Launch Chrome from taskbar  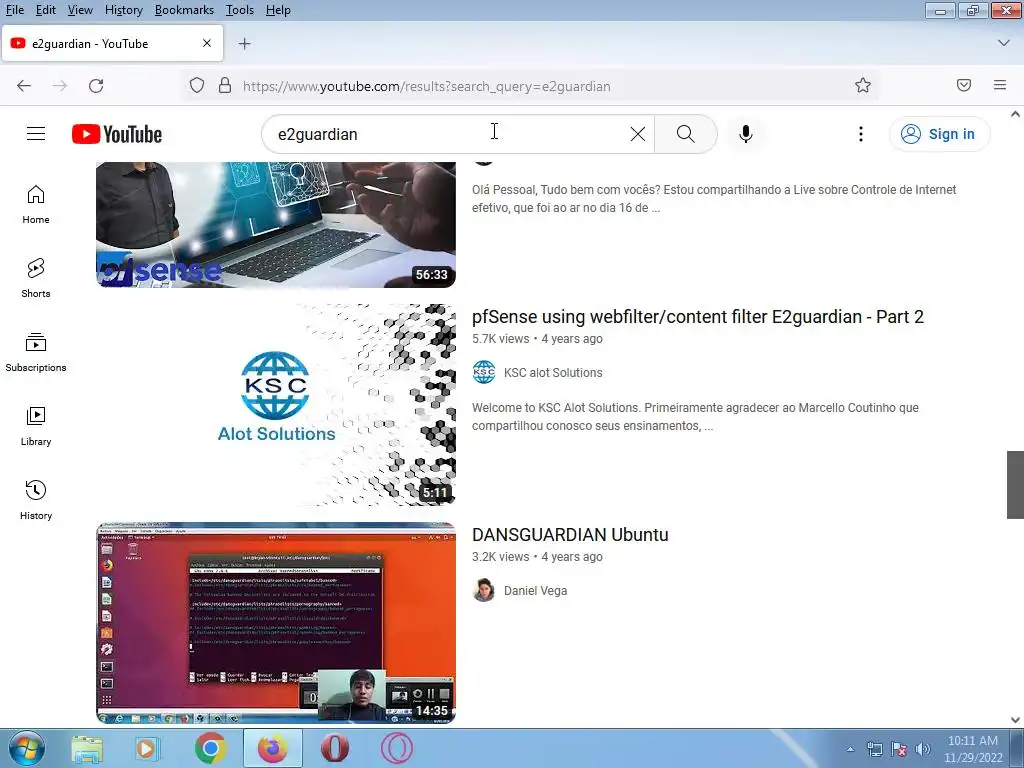pos(210,748)
